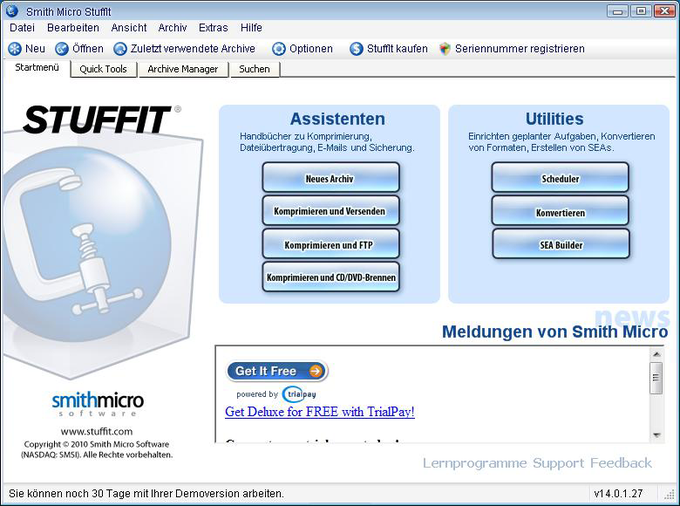Click the Optionen toolbar label
This screenshot has width=680, height=506.
coord(311,49)
